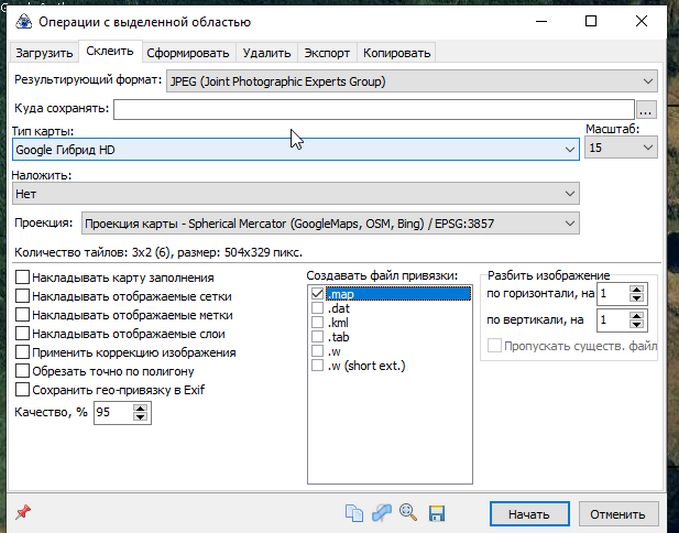
Task: Open the 'Экспорт' tab
Action: coord(327,53)
